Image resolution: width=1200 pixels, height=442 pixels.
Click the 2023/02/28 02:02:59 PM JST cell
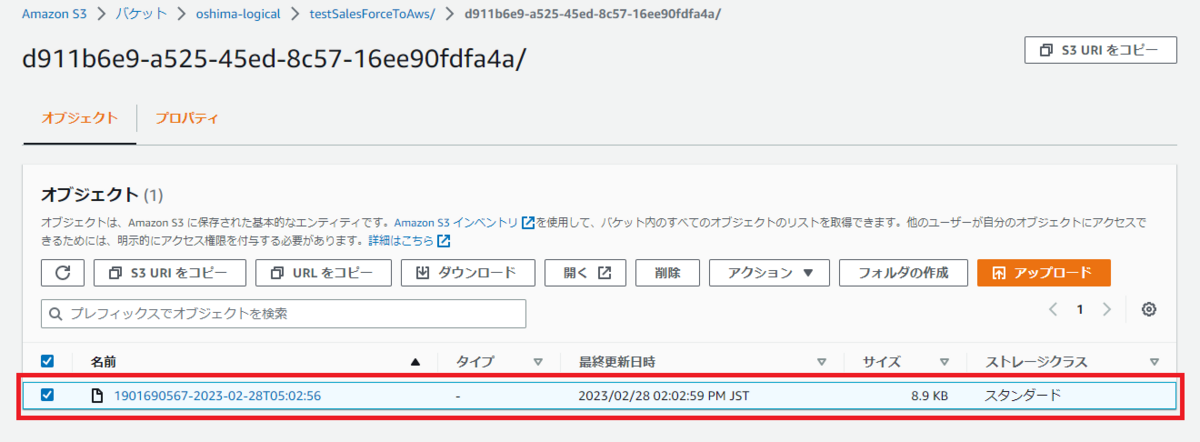coord(664,396)
